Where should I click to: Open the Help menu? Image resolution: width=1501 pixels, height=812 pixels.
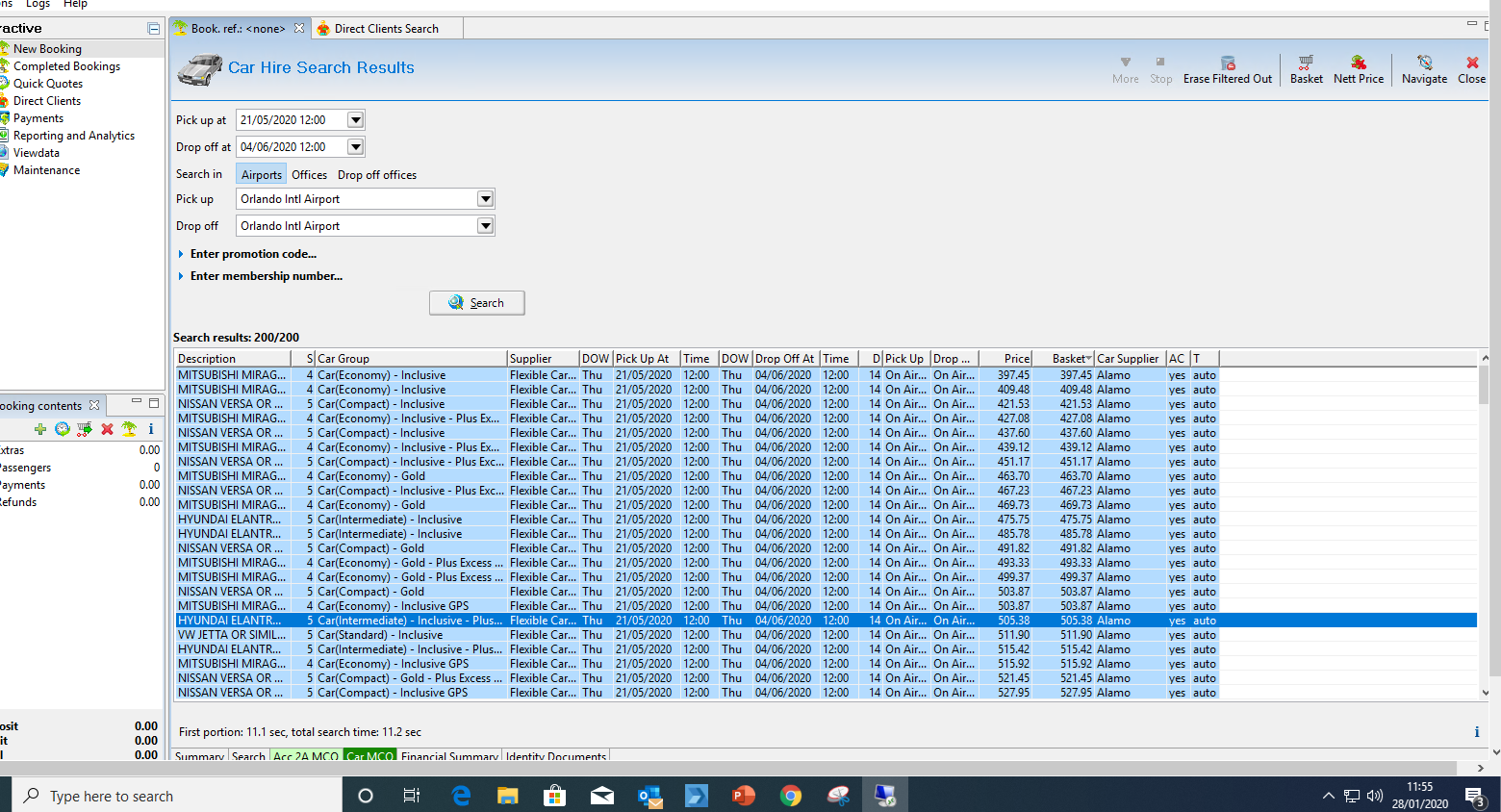[x=75, y=5]
